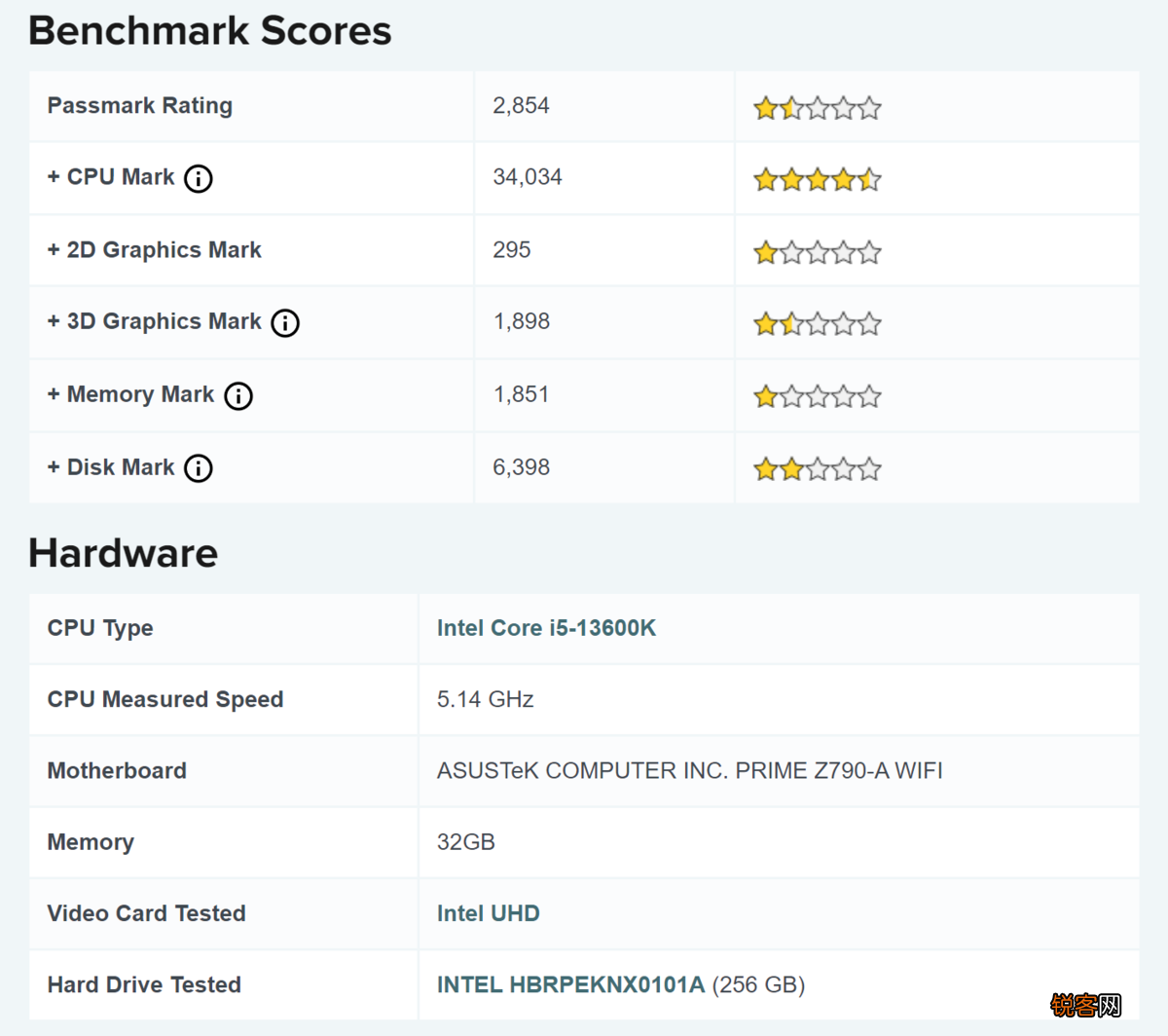Click the CPU Mark score 34,034
The height and width of the screenshot is (1036, 1168).
coord(528,177)
